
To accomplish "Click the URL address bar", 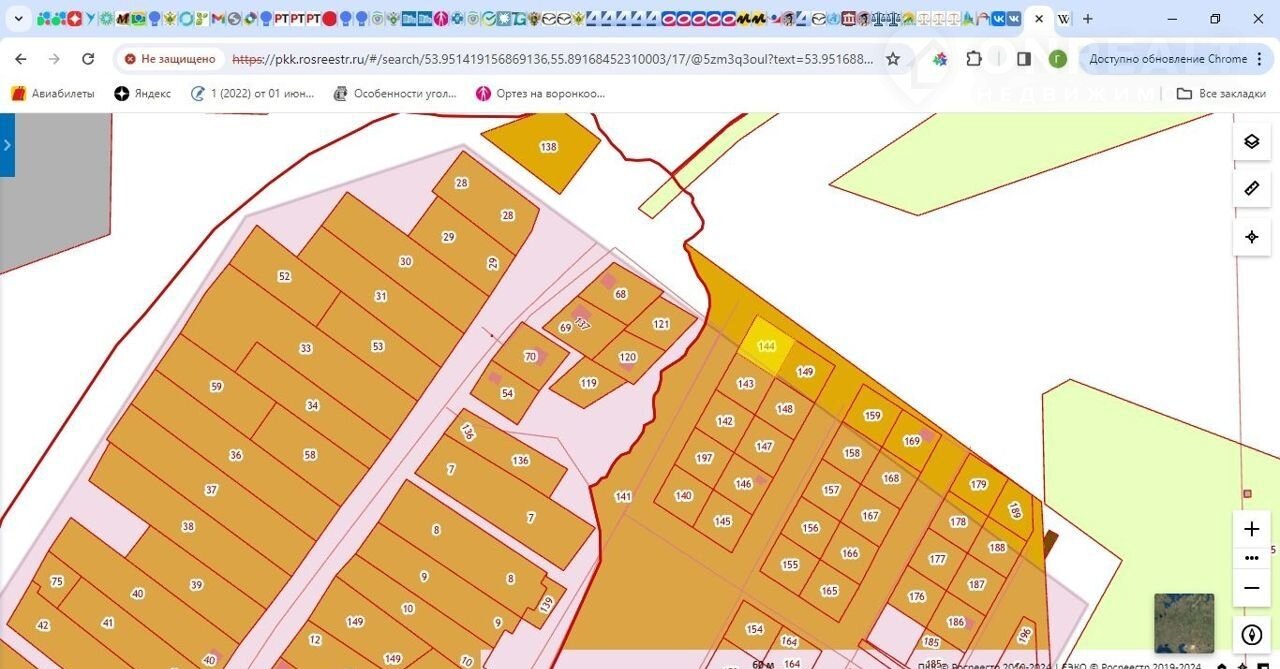I will coord(550,59).
